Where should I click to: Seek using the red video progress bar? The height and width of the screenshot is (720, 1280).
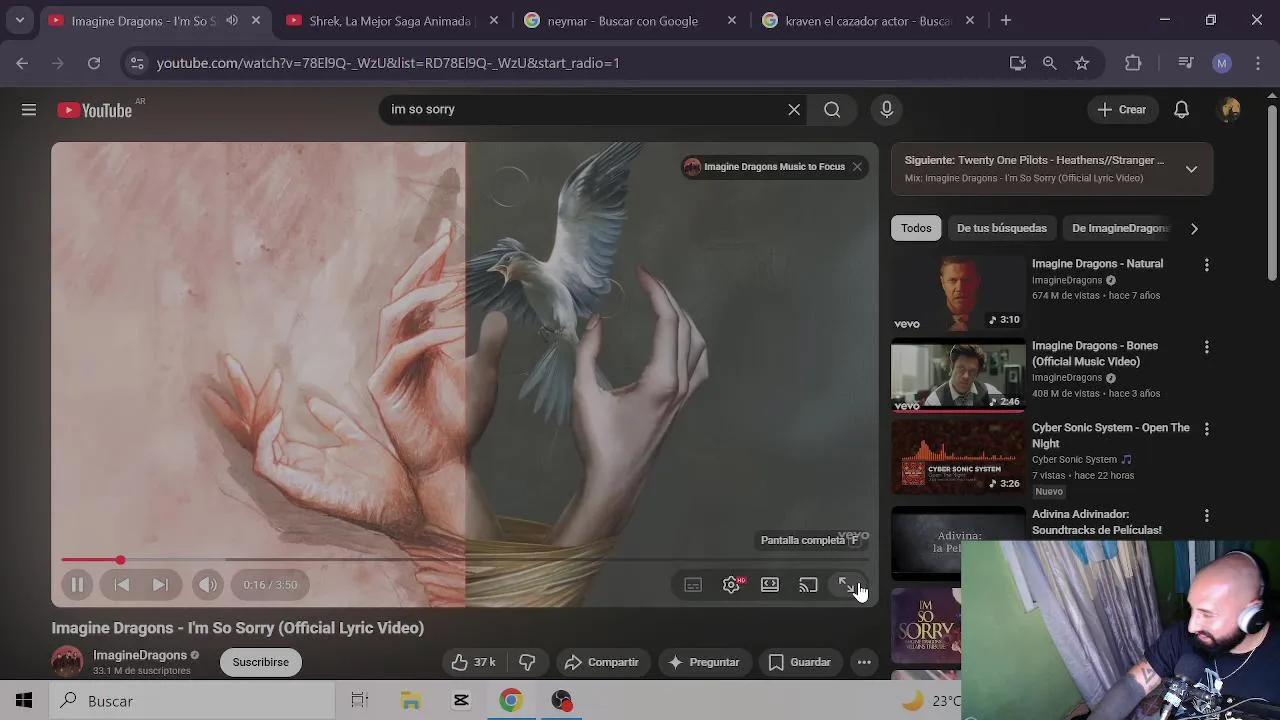465,560
